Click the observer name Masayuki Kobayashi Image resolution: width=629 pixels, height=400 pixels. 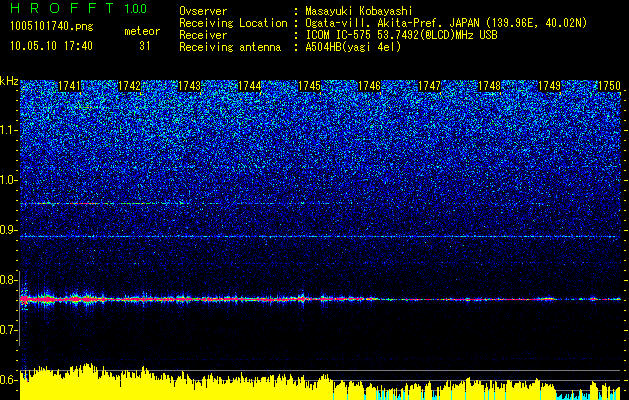[x=358, y=11]
